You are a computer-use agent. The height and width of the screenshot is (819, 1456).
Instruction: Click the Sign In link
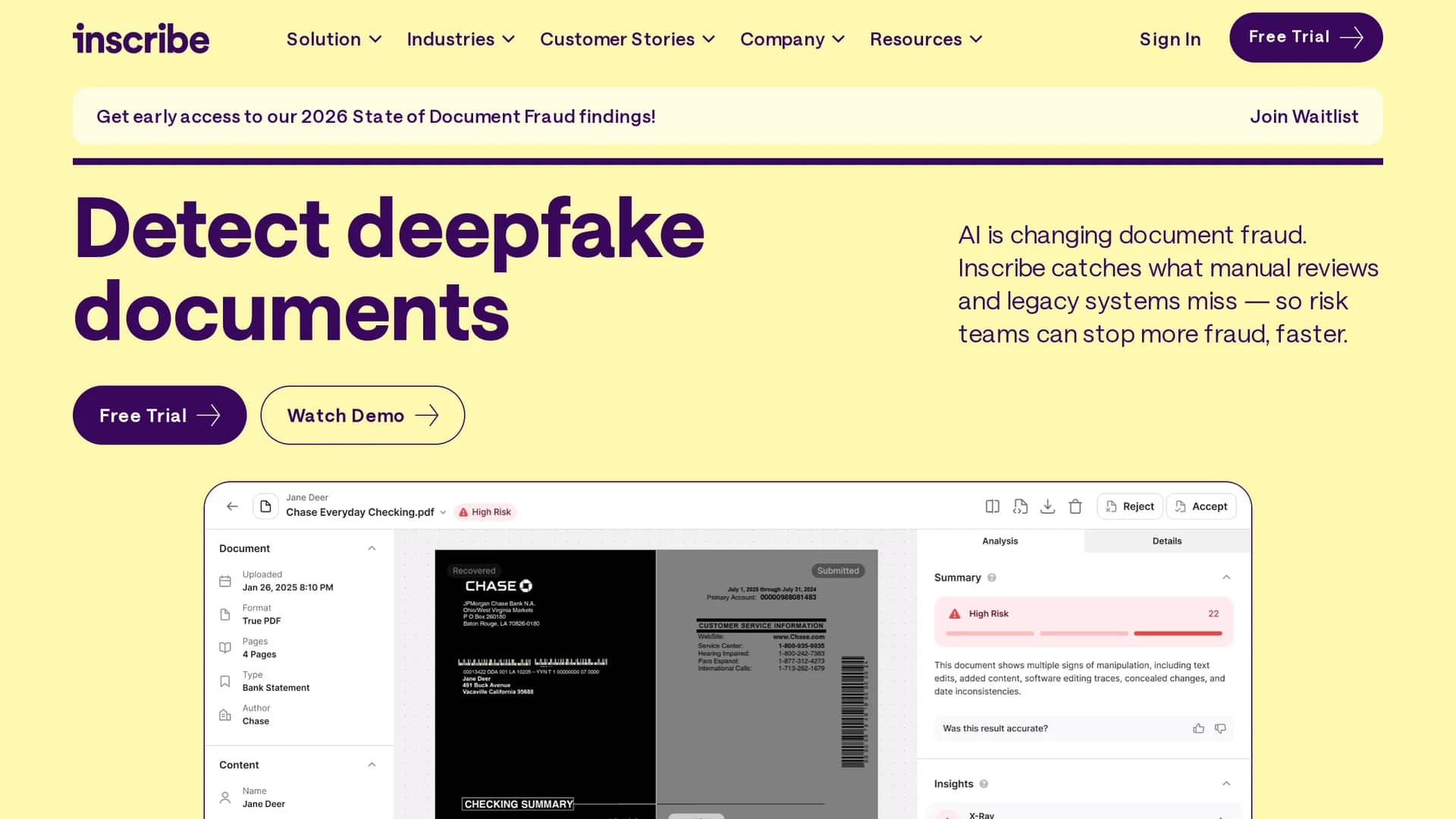[1170, 39]
